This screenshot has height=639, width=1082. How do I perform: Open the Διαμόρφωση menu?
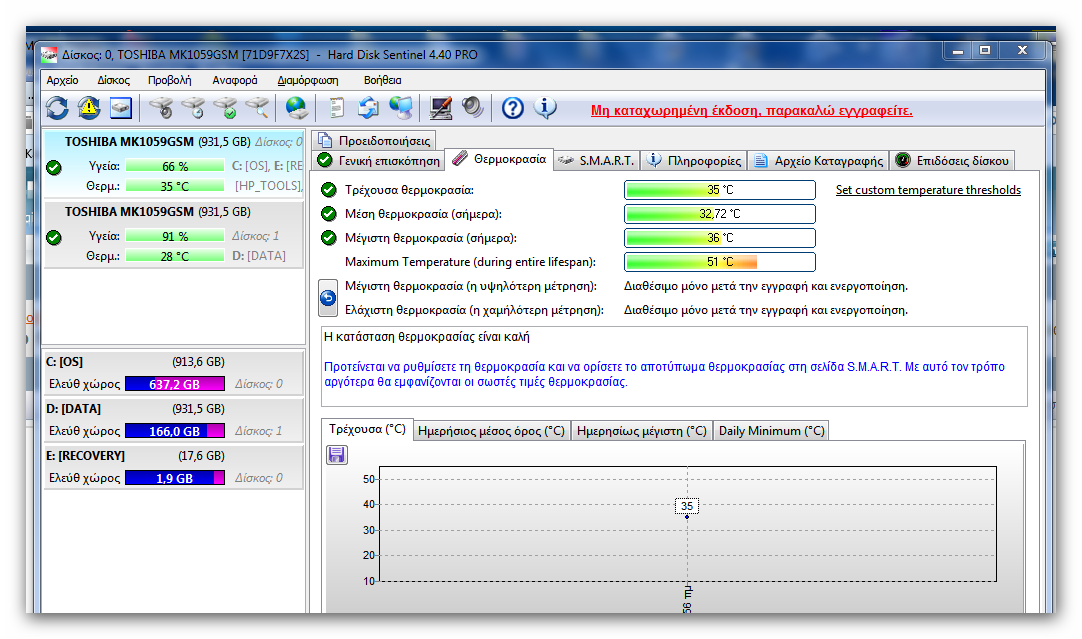[308, 80]
